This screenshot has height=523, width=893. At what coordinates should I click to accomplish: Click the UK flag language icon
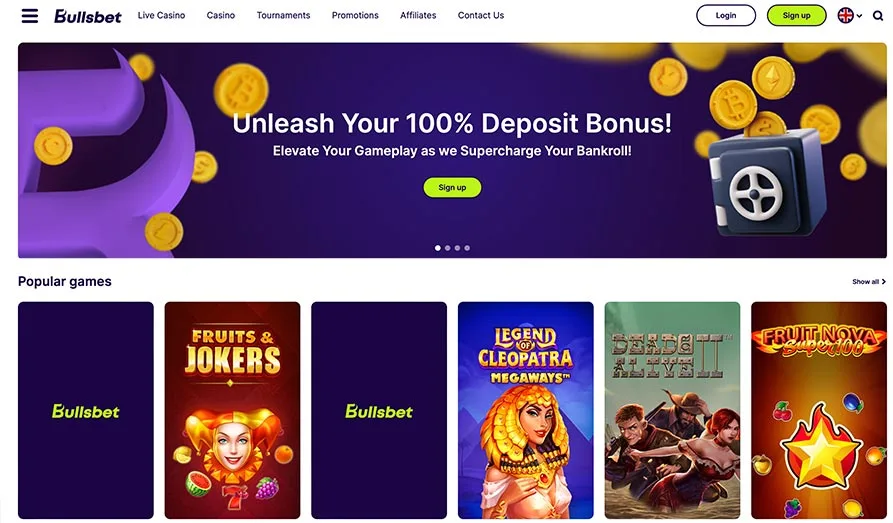[846, 15]
